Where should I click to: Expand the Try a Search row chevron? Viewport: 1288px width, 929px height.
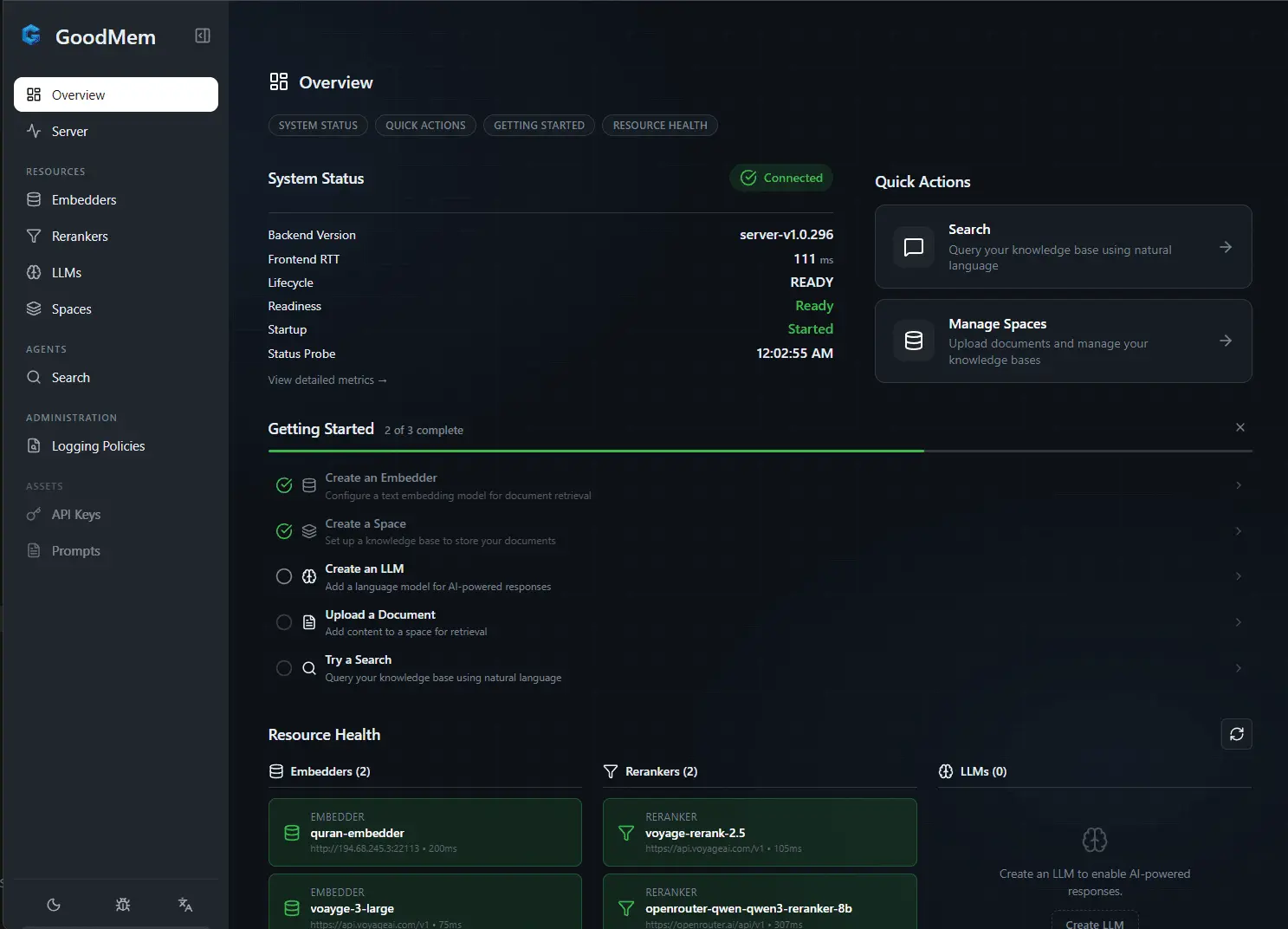pos(1239,668)
